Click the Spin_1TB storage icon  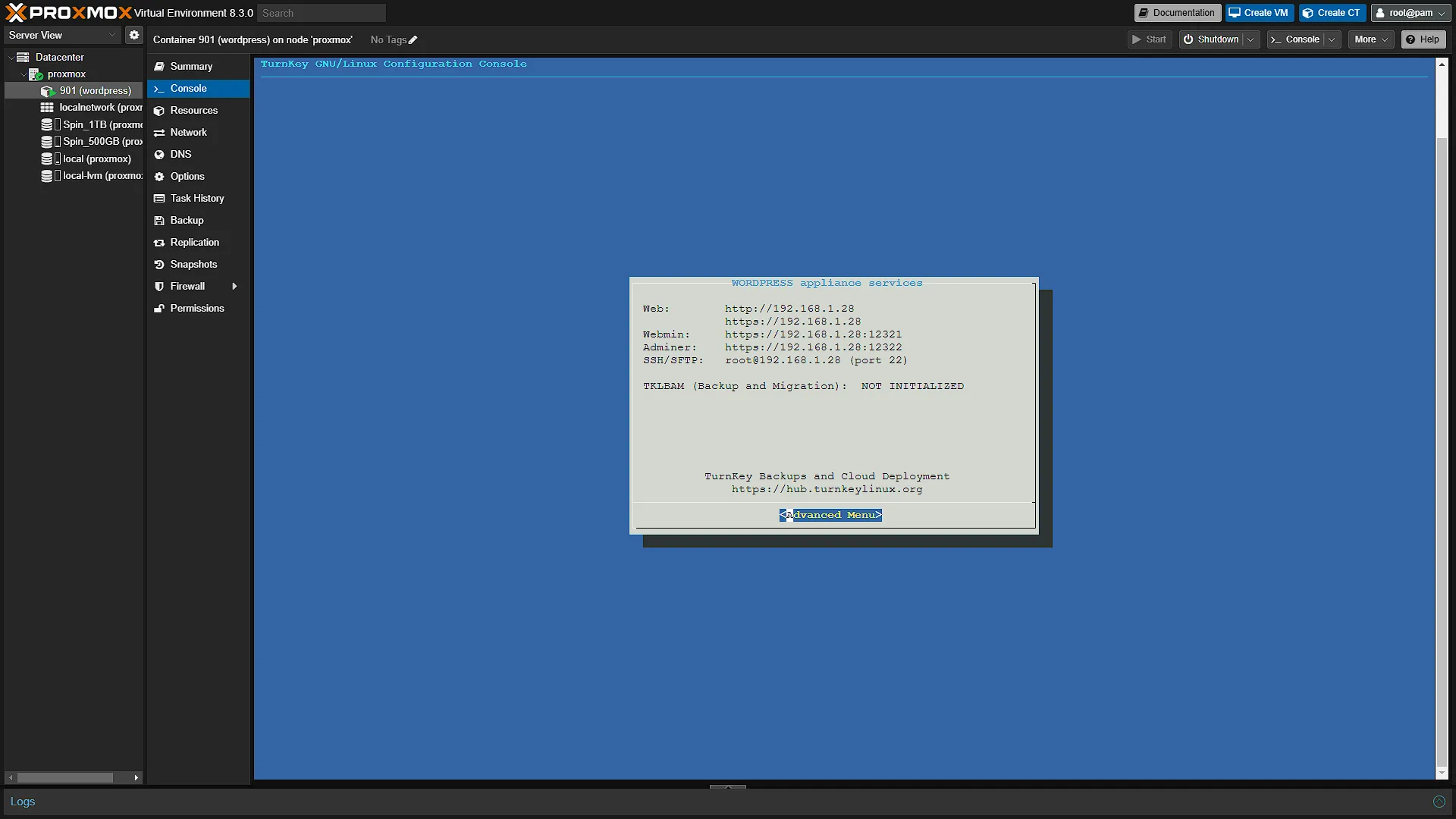(47, 124)
